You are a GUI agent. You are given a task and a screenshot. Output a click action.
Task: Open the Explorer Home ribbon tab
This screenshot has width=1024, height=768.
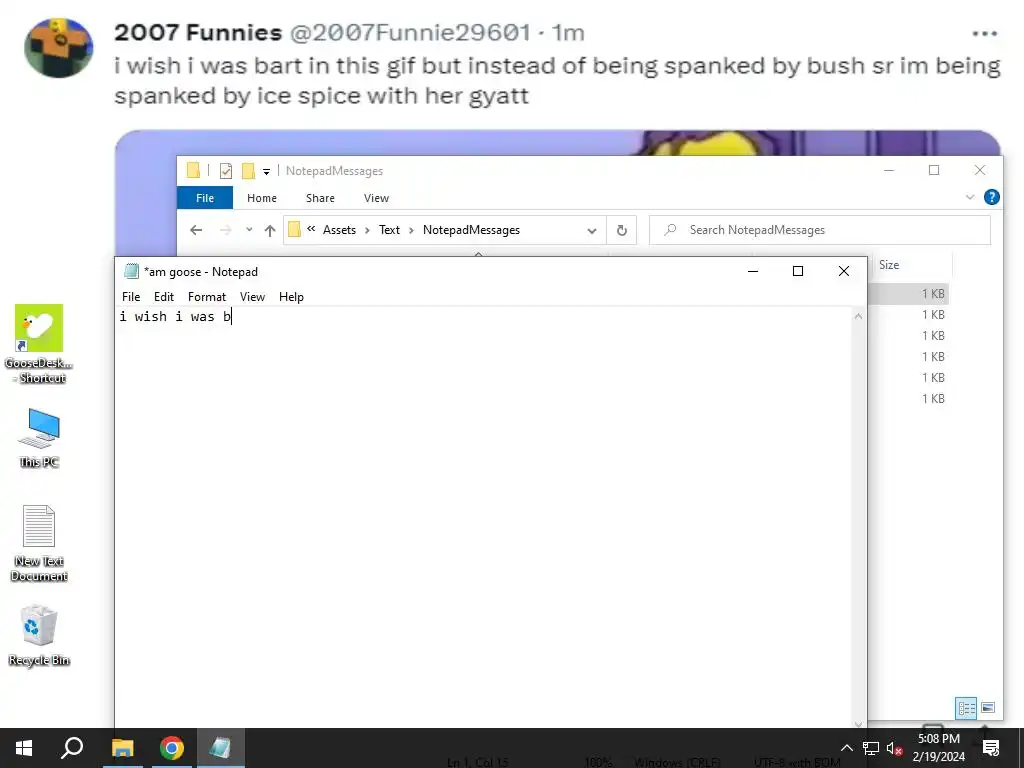262,198
